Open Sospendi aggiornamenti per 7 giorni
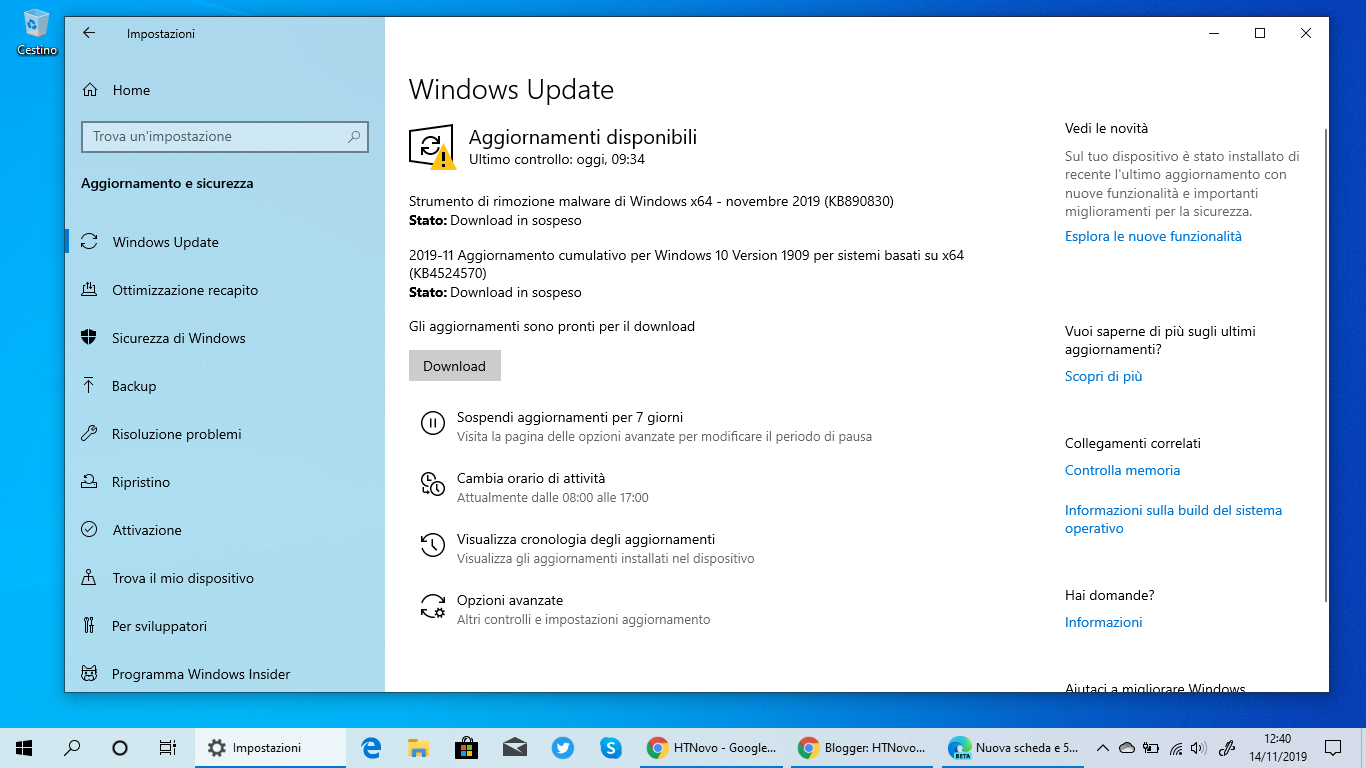 pos(570,417)
